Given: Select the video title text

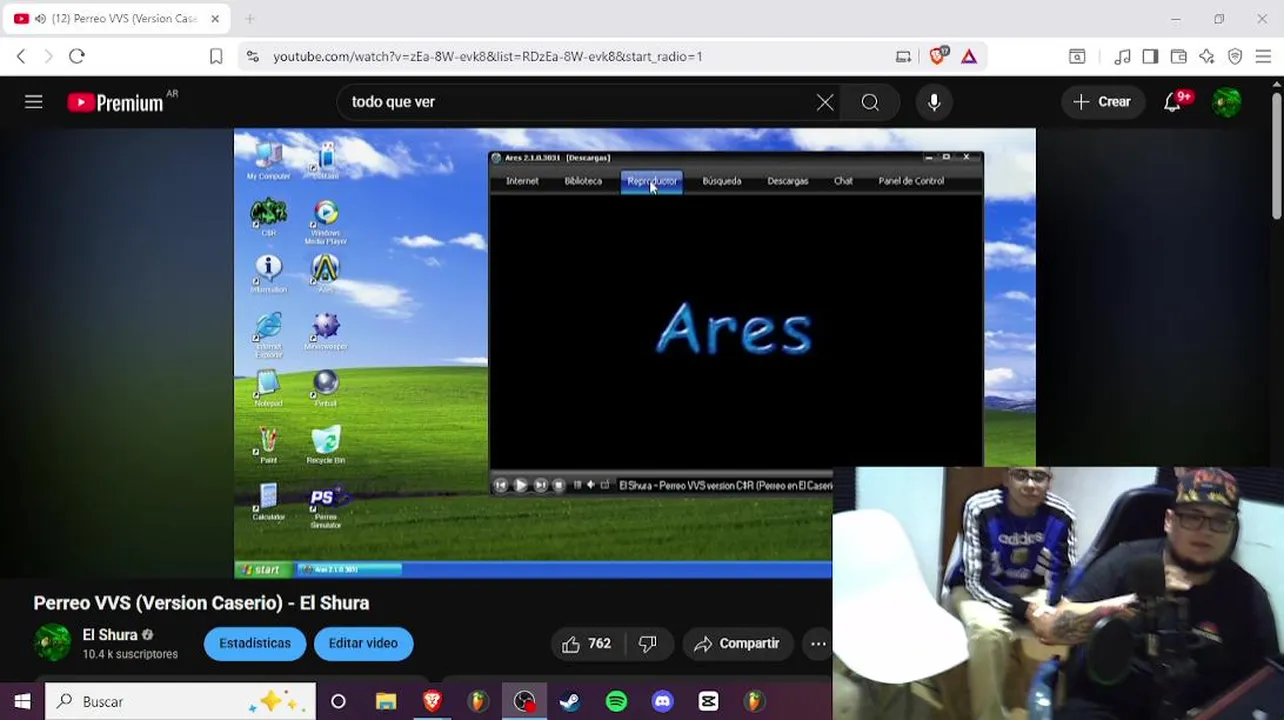Looking at the screenshot, I should (201, 603).
